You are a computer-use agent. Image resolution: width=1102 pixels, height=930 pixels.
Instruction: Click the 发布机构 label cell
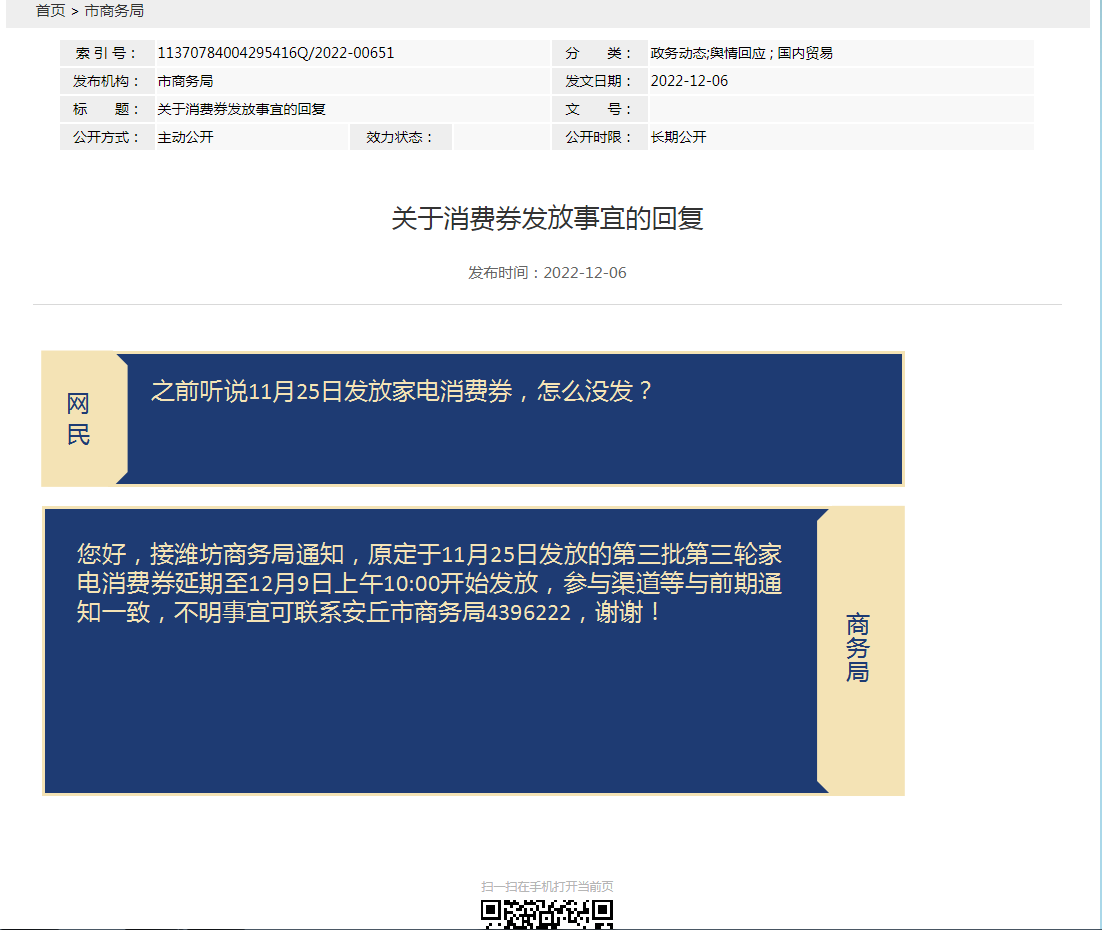tap(107, 81)
